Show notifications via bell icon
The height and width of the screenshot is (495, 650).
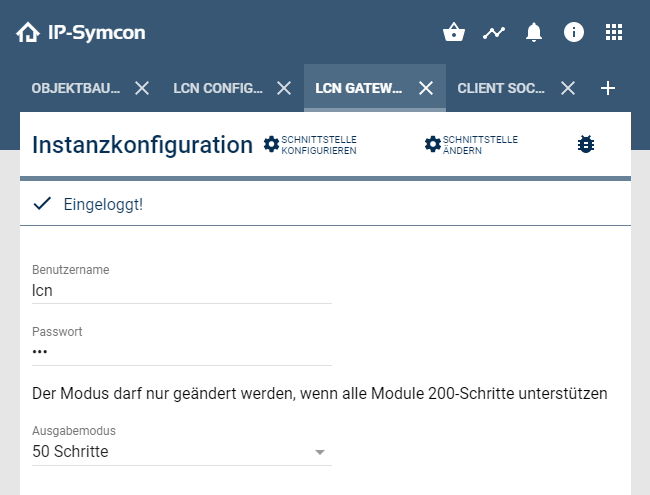(x=534, y=33)
